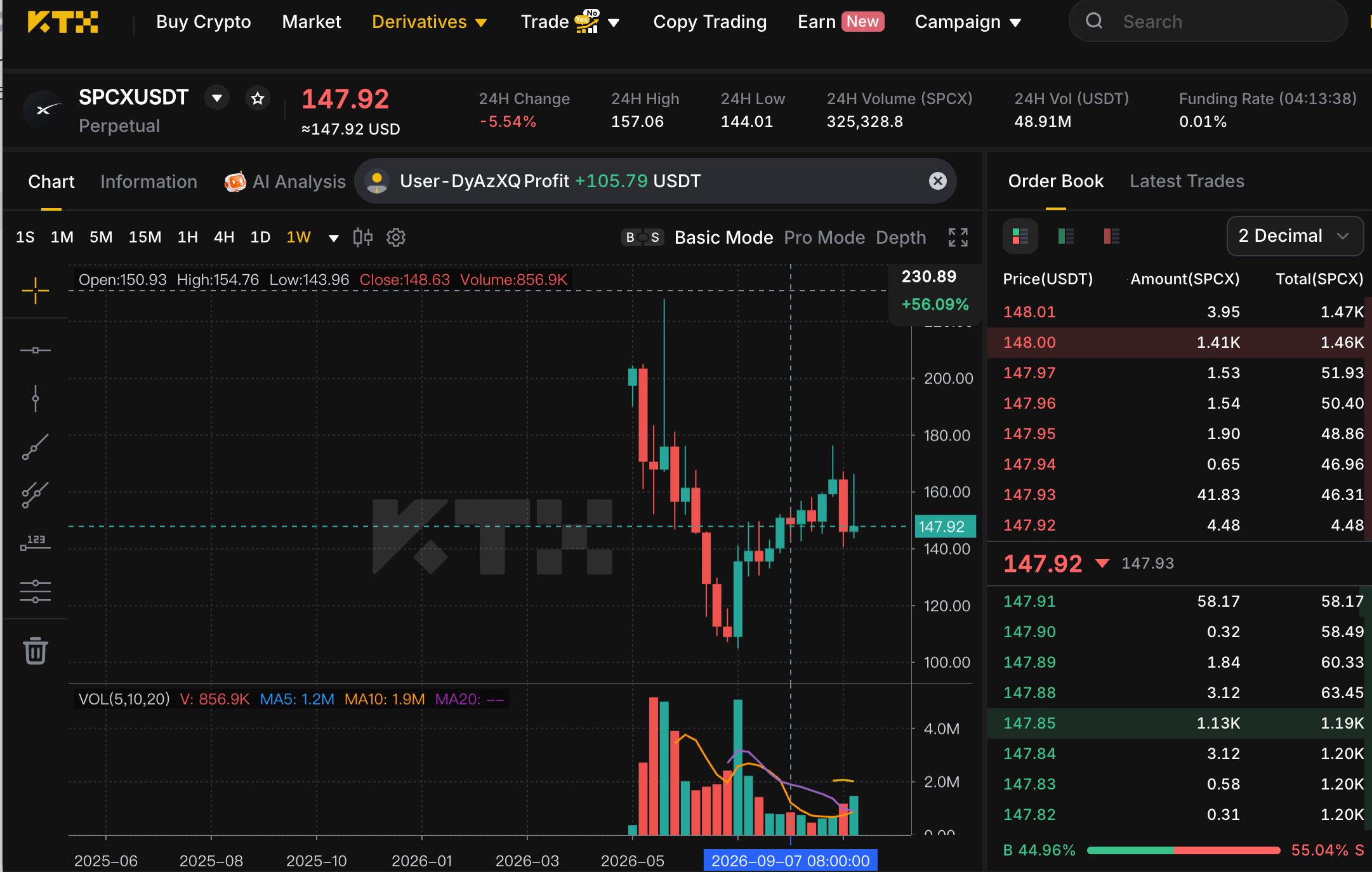Set chart interval to 15M
Image resolution: width=1372 pixels, height=872 pixels.
(145, 237)
